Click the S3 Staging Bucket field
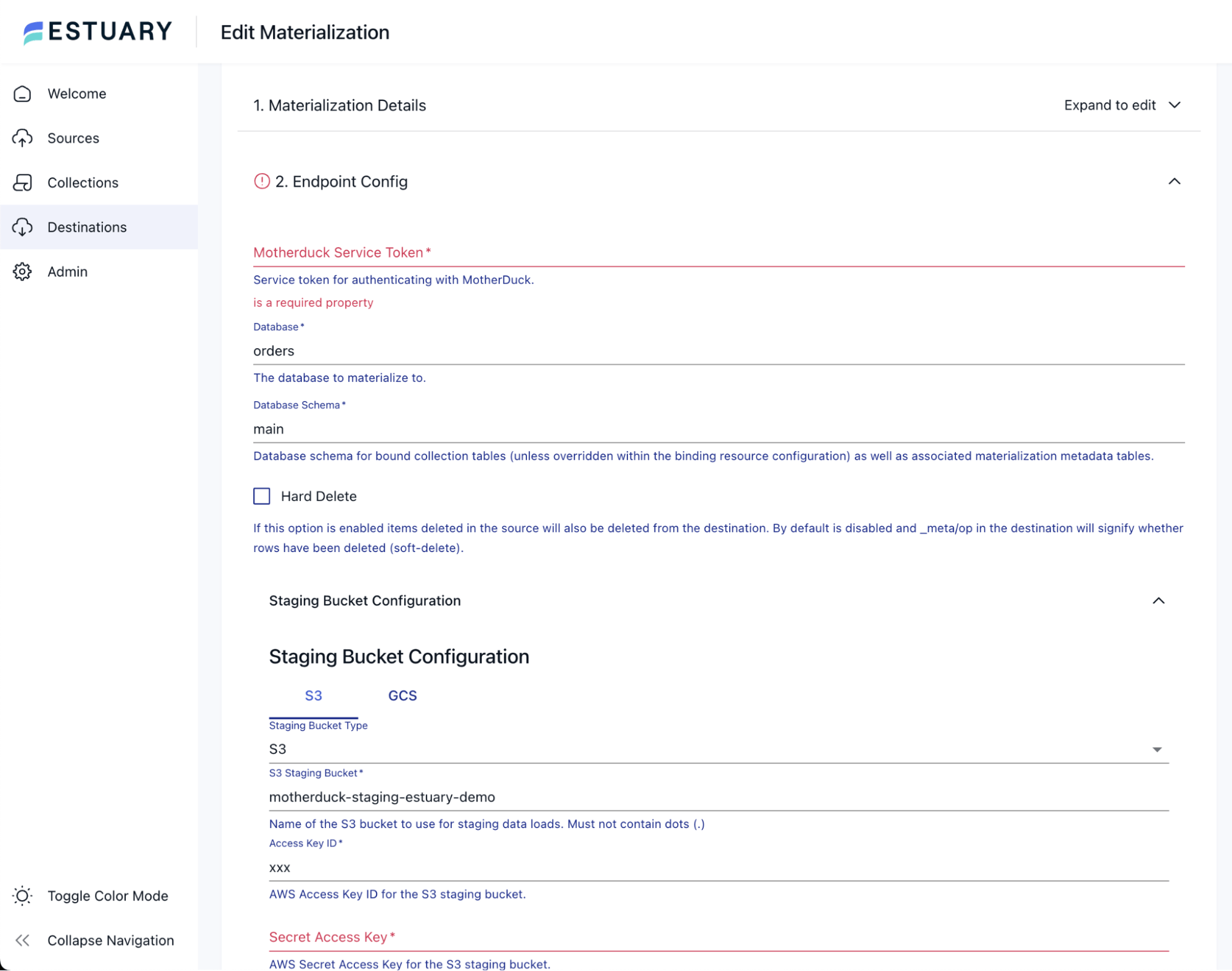The width and height of the screenshot is (1232, 971). pos(719,797)
